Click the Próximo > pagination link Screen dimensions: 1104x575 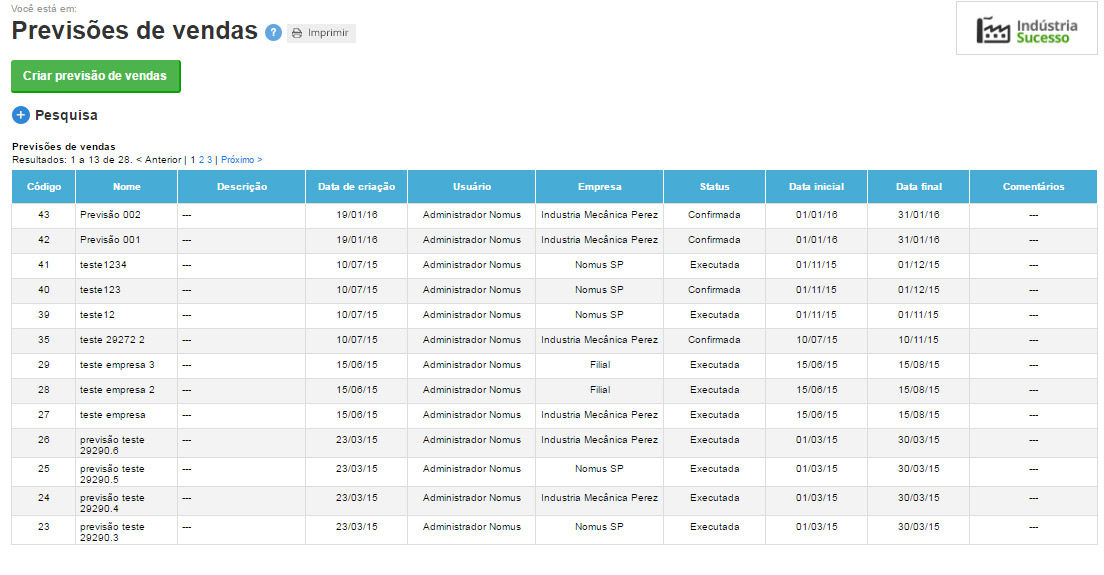click(x=241, y=159)
